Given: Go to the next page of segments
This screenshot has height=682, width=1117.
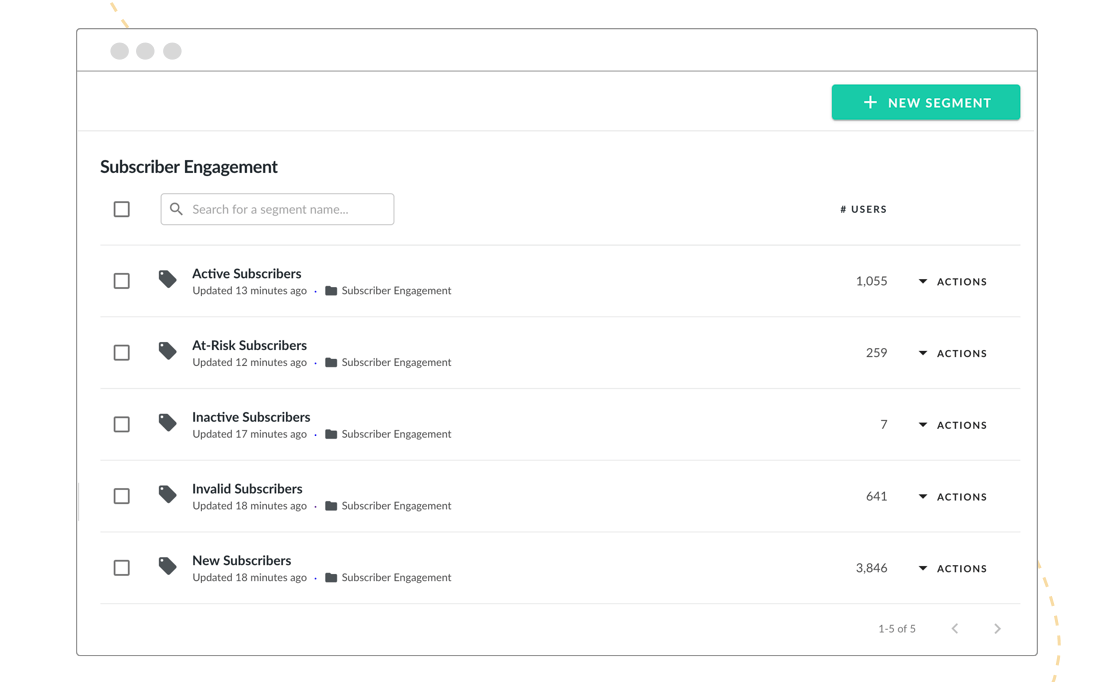Looking at the screenshot, I should pos(997,629).
